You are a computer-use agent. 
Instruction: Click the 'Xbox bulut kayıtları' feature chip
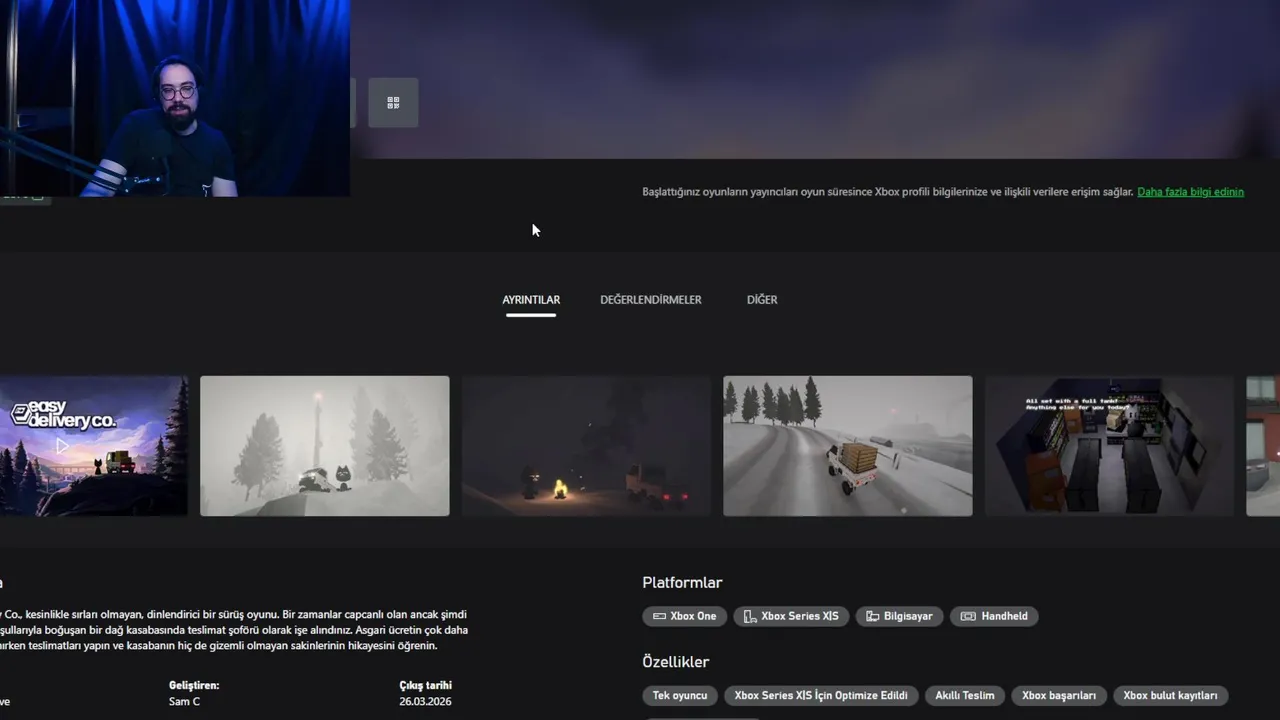1170,696
